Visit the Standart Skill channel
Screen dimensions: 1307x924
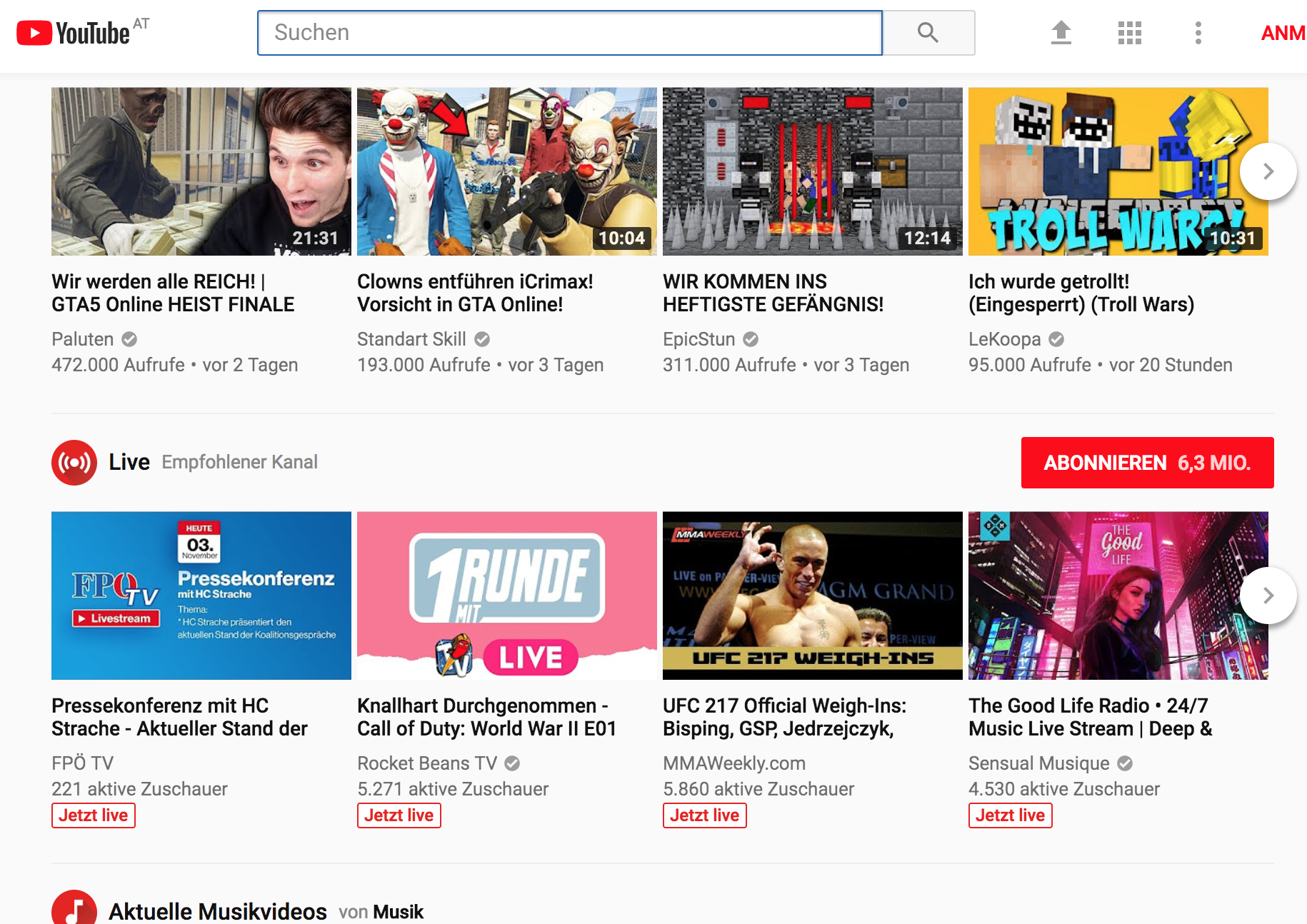click(411, 339)
